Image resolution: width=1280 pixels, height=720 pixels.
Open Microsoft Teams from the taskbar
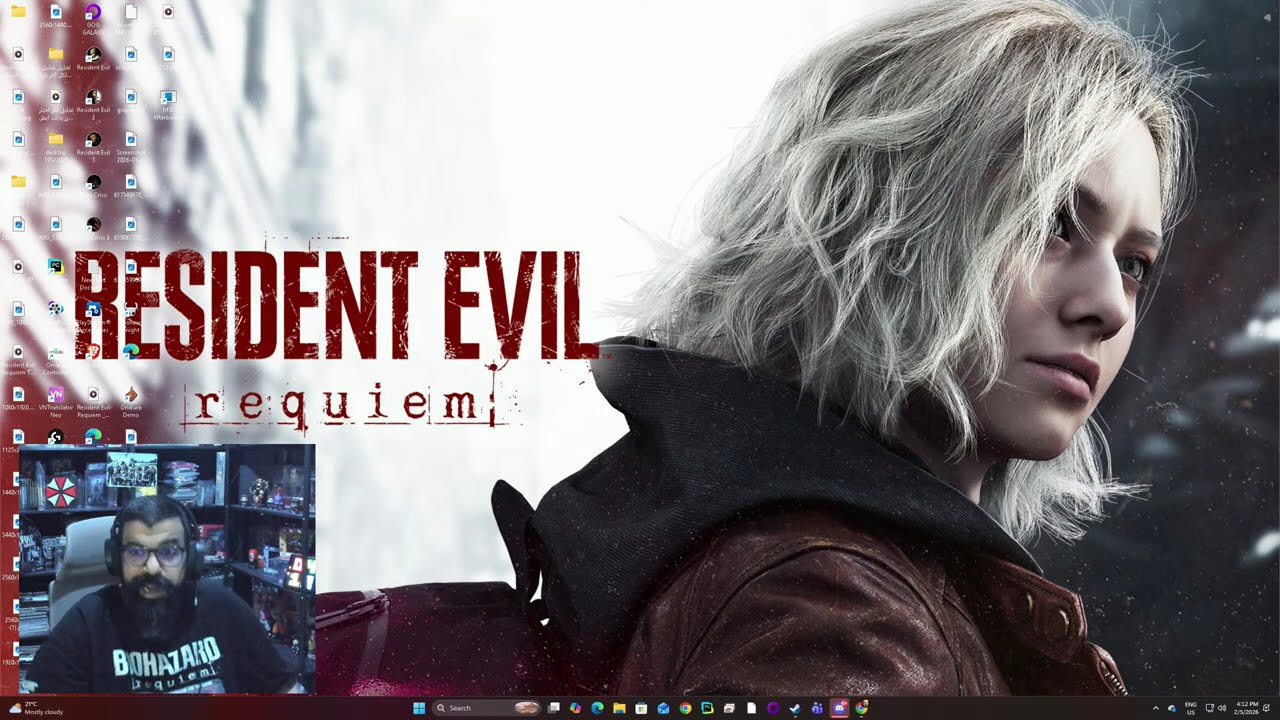click(817, 708)
